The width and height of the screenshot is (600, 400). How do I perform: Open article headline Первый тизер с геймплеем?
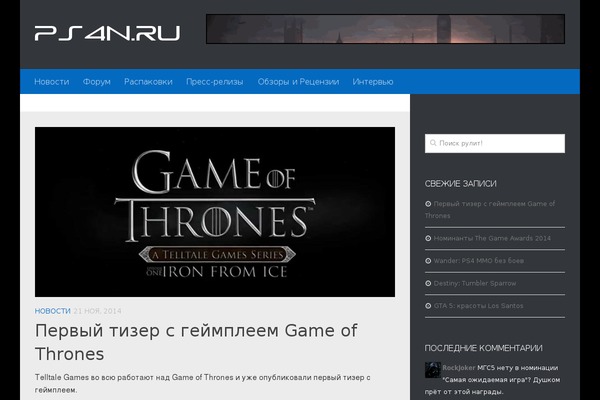pyautogui.click(x=196, y=342)
